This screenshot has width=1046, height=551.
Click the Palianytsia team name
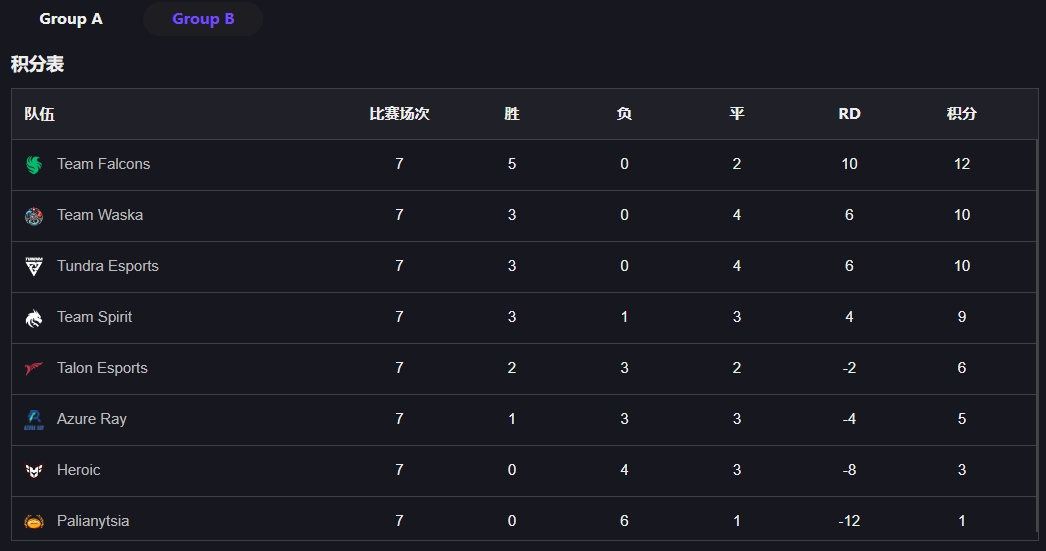(x=93, y=521)
